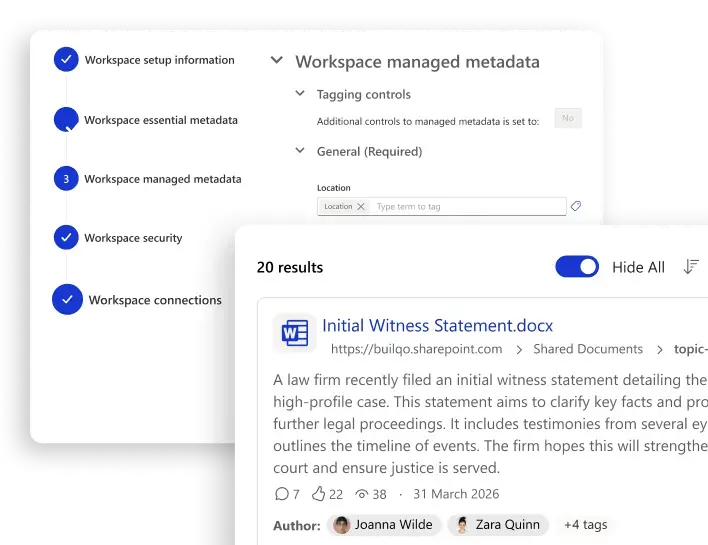The height and width of the screenshot is (545, 708).
Task: Click the tag icon beside Location field
Action: click(576, 207)
